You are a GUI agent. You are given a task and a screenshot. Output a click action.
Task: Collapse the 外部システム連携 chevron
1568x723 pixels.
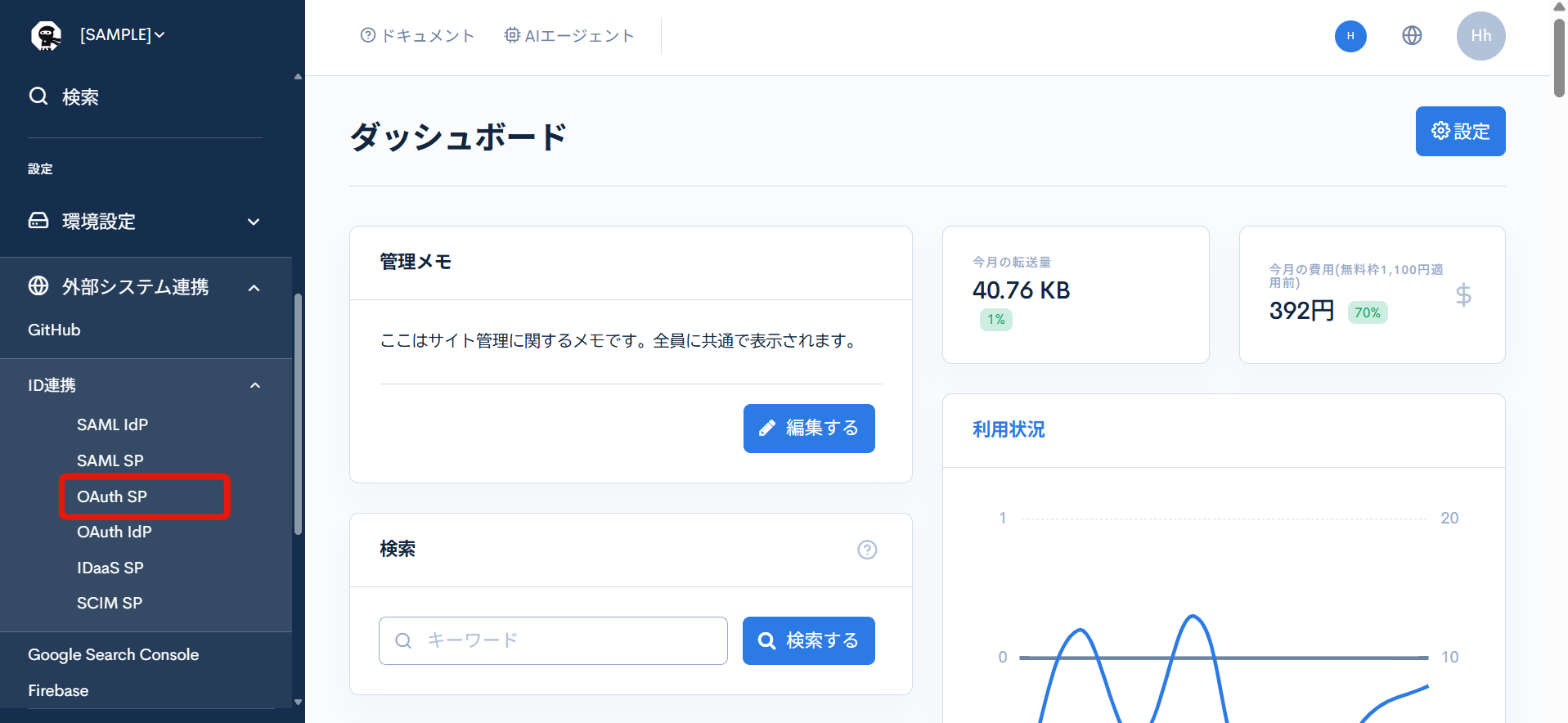(x=254, y=287)
